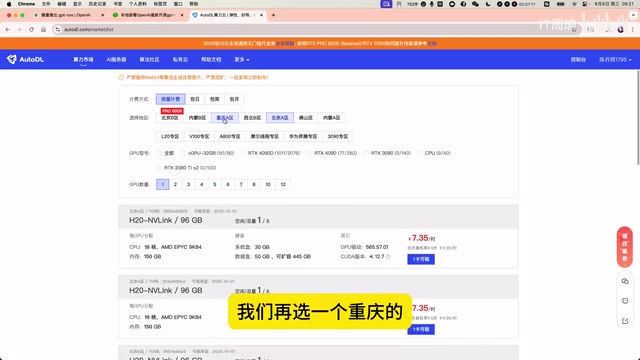Click the browser forward arrow
Viewport: 640px width, 360px height.
point(19,29)
